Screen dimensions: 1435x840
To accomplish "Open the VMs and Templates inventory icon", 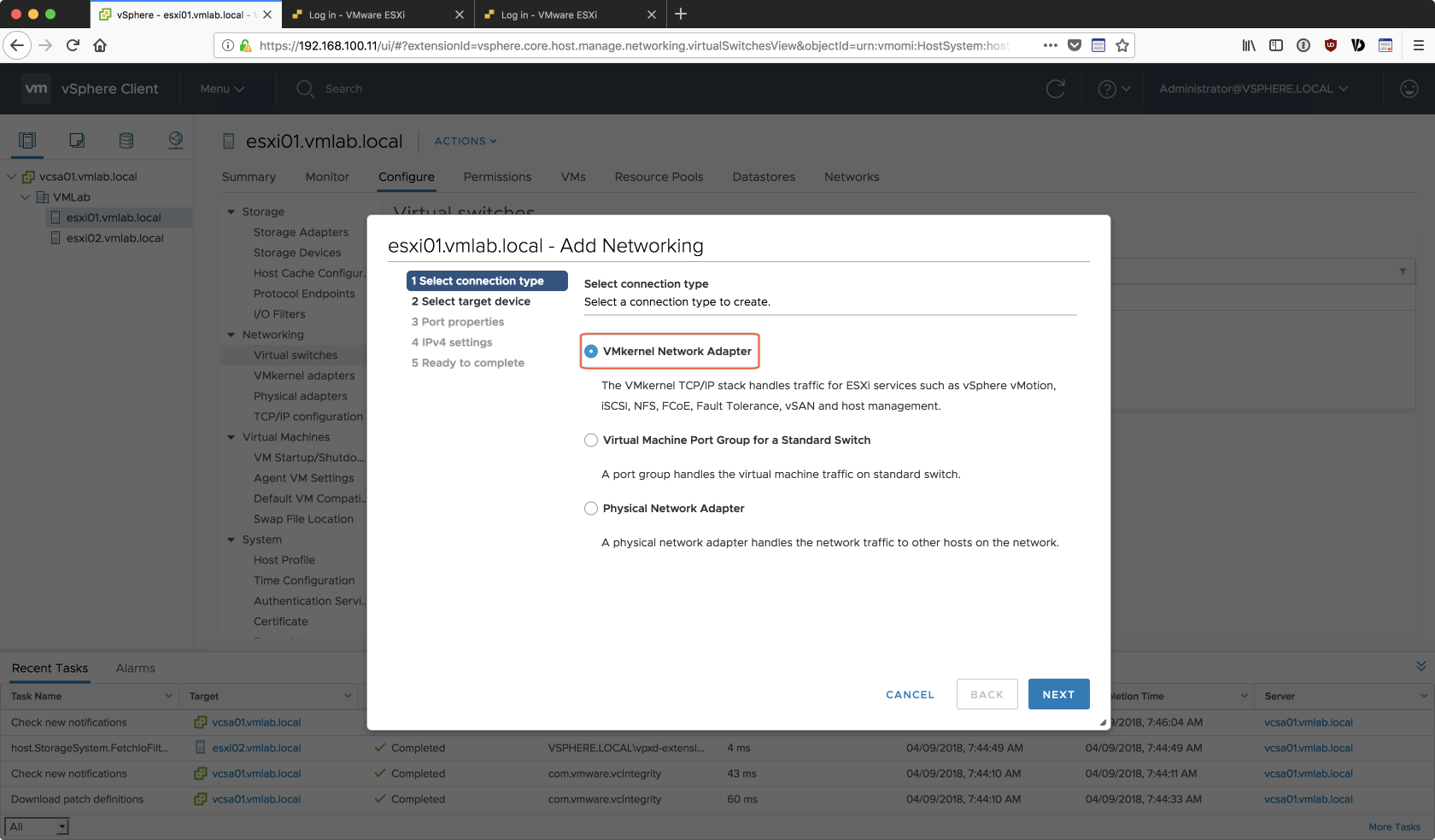I will 77,141.
